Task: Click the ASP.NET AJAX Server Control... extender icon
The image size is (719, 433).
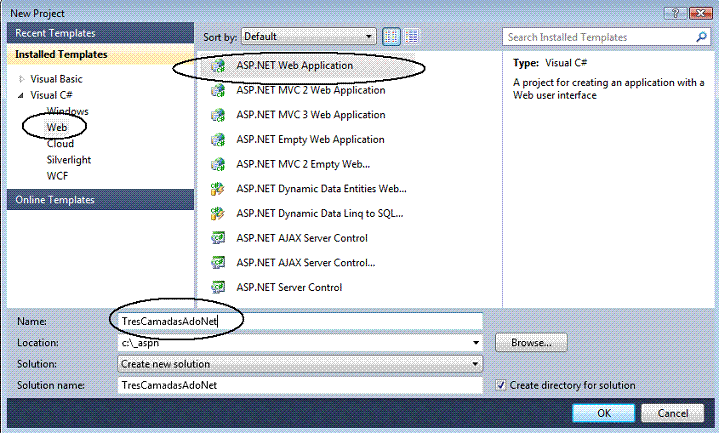Action: (x=218, y=263)
